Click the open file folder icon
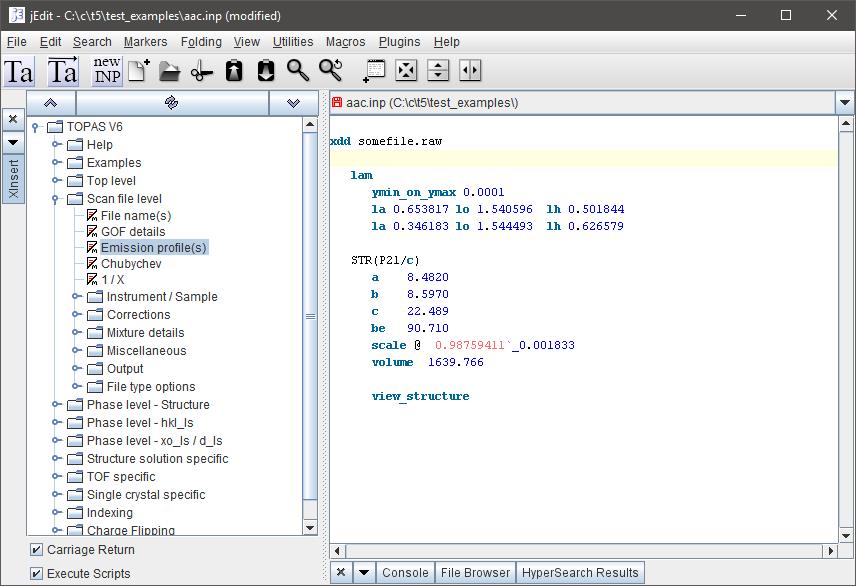The image size is (856, 586). tap(170, 71)
